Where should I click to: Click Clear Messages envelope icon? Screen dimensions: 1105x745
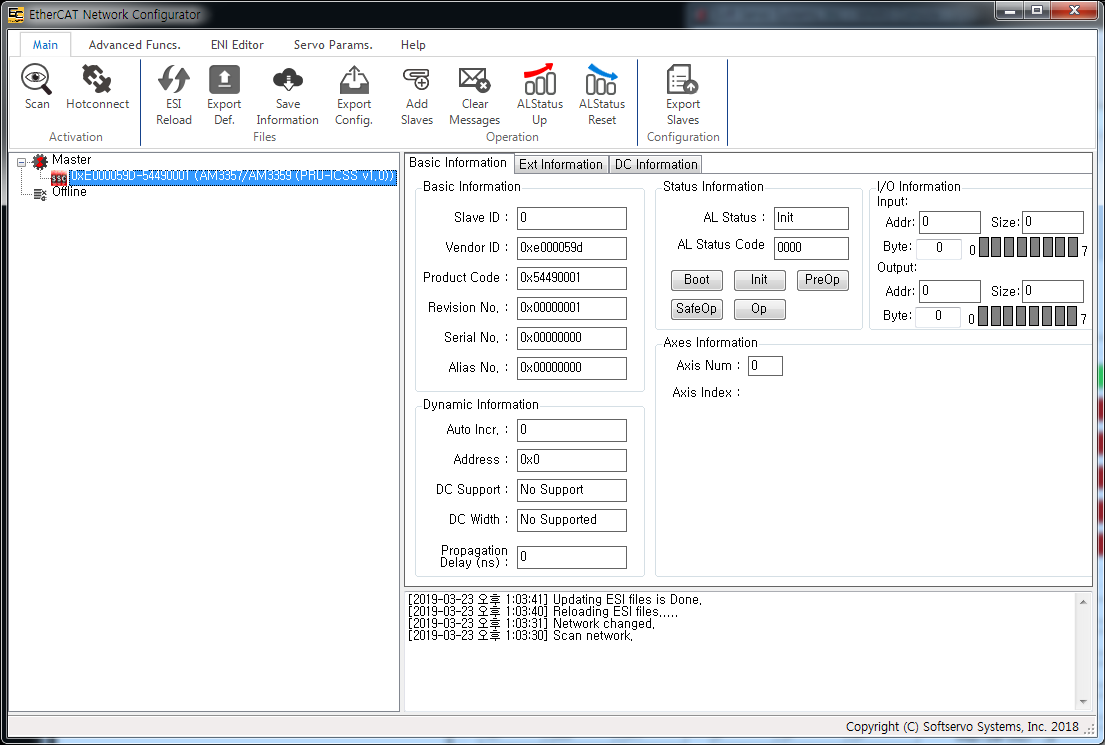tap(474, 79)
